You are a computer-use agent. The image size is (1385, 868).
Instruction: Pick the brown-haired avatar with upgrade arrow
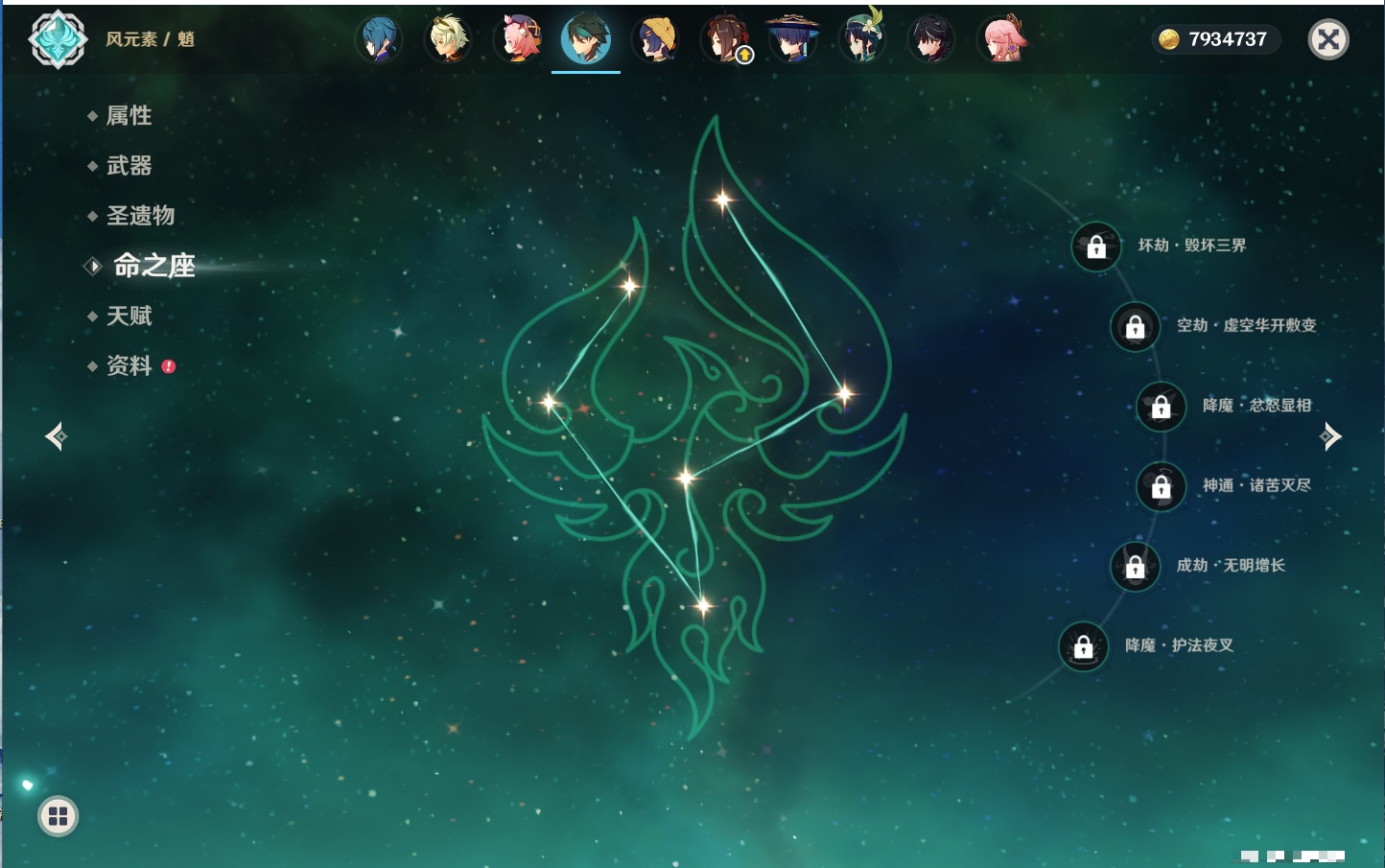click(x=726, y=40)
